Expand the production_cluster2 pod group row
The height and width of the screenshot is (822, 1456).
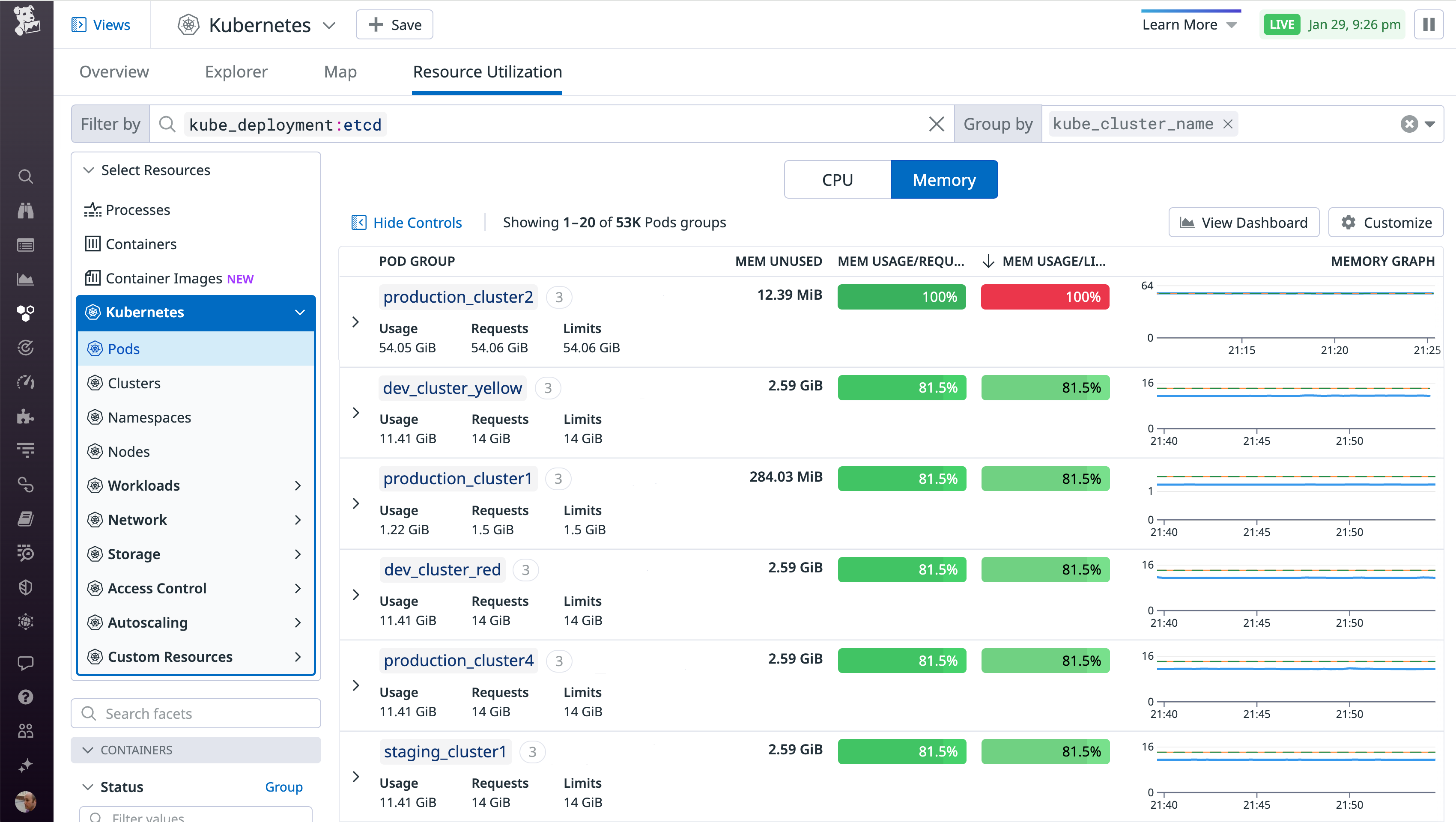(355, 322)
